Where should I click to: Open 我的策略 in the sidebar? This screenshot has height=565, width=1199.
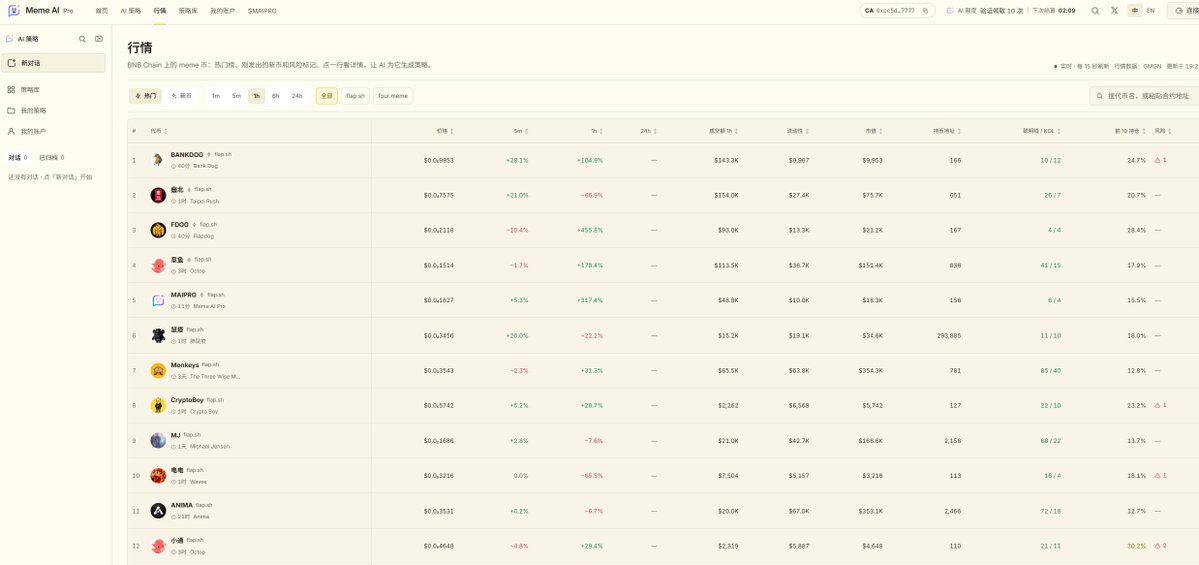pos(56,110)
